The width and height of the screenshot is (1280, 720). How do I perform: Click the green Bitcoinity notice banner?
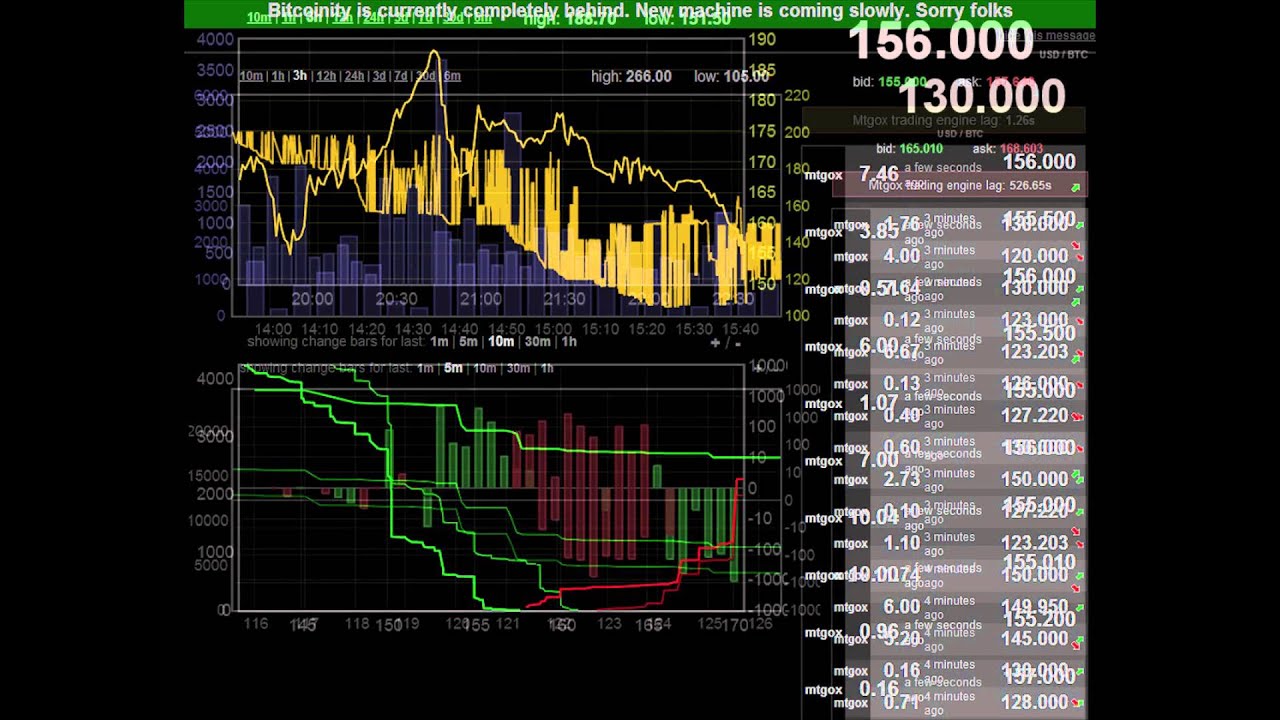coord(640,13)
